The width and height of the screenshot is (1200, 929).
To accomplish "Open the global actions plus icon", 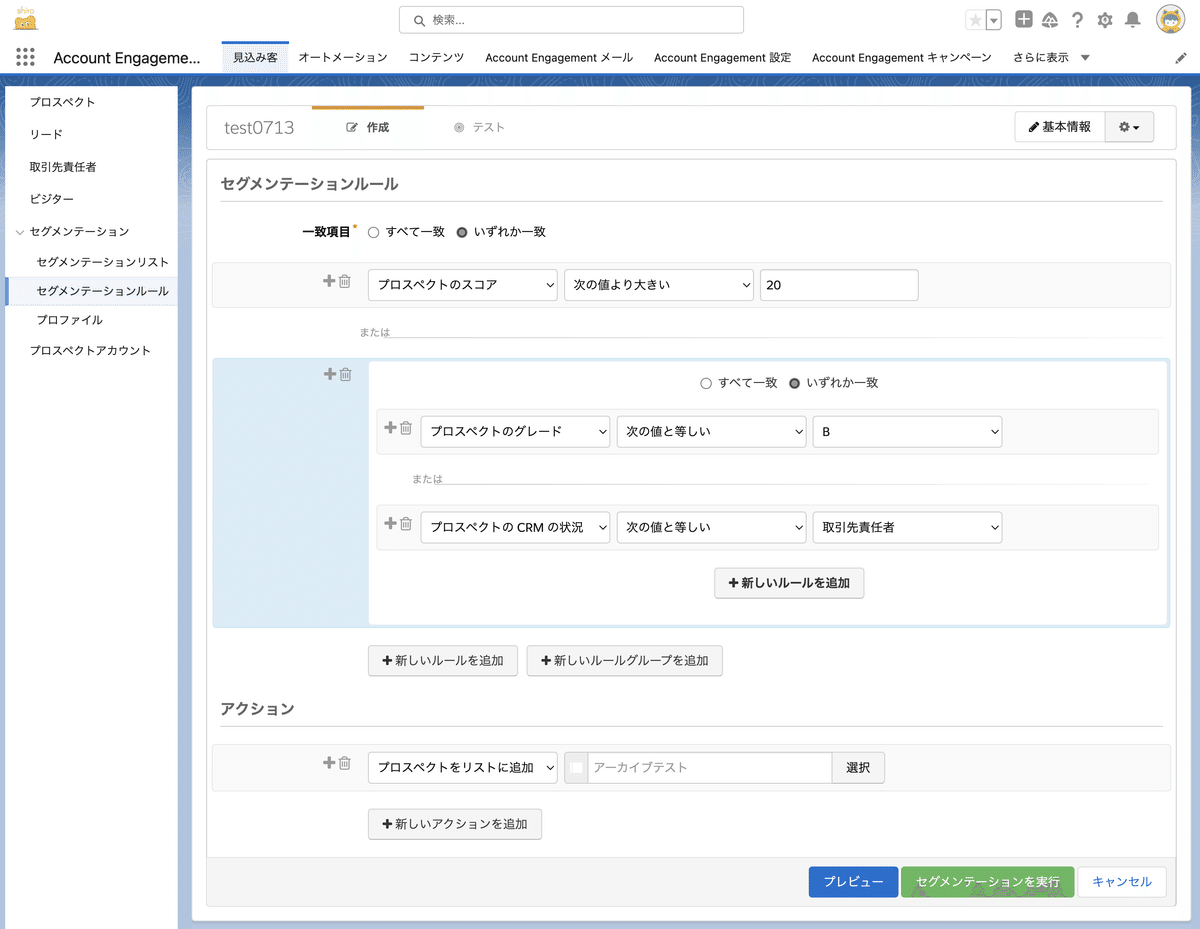I will tap(1024, 19).
